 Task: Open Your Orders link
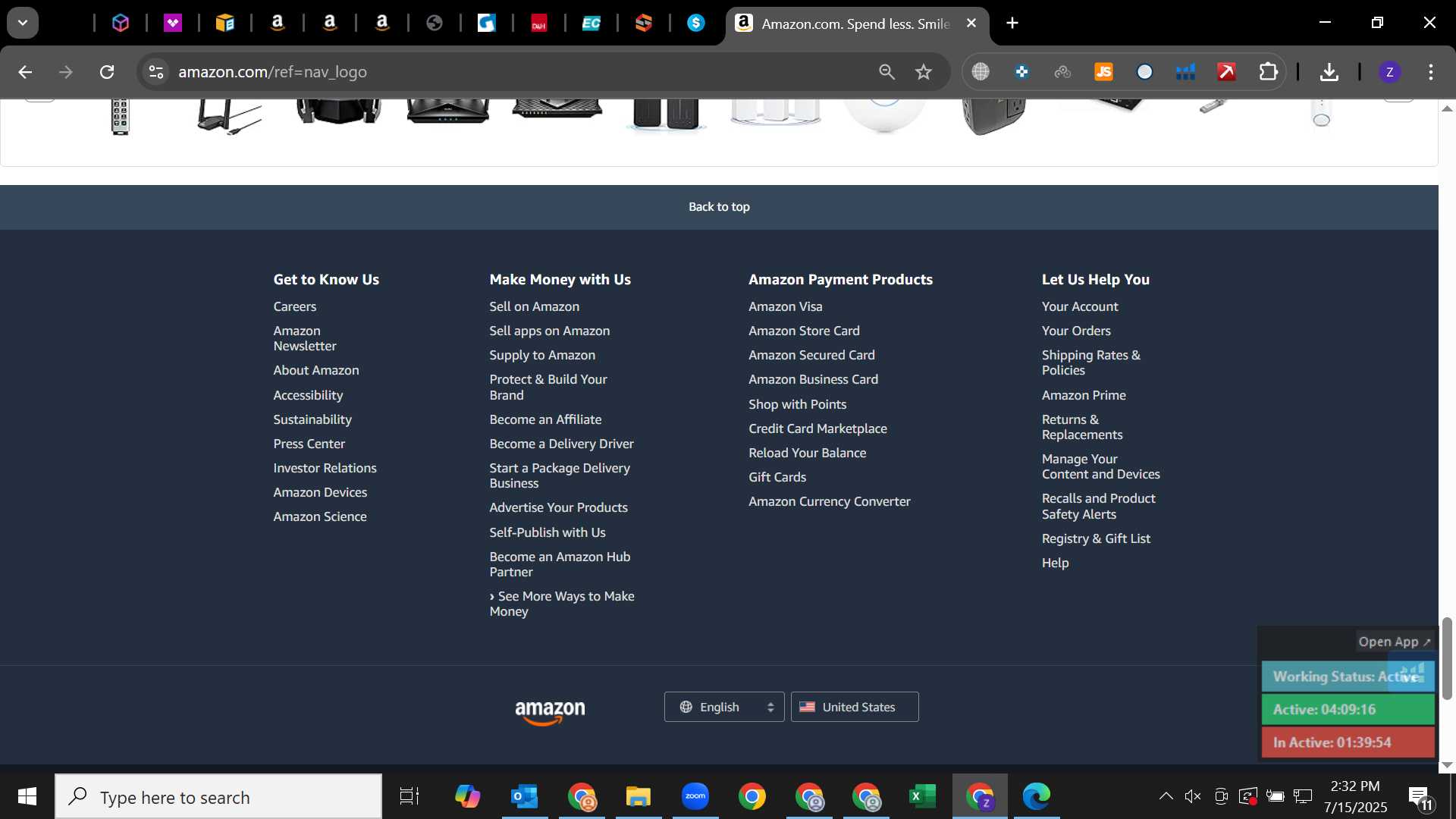pos(1076,331)
